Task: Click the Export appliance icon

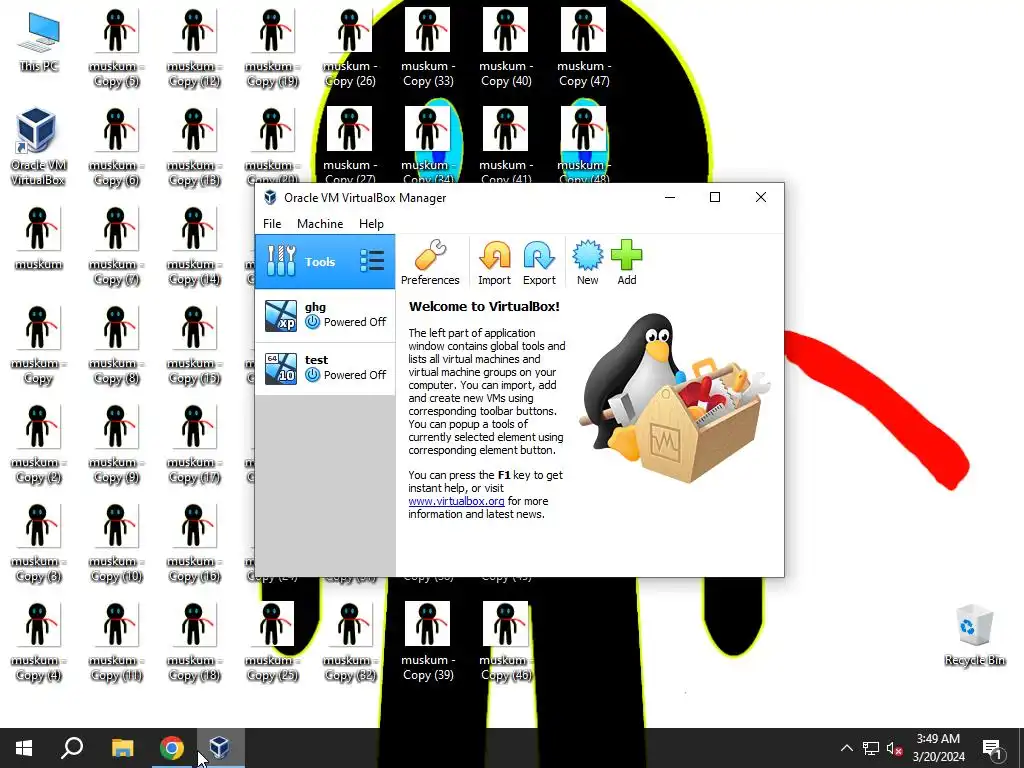Action: (x=539, y=262)
